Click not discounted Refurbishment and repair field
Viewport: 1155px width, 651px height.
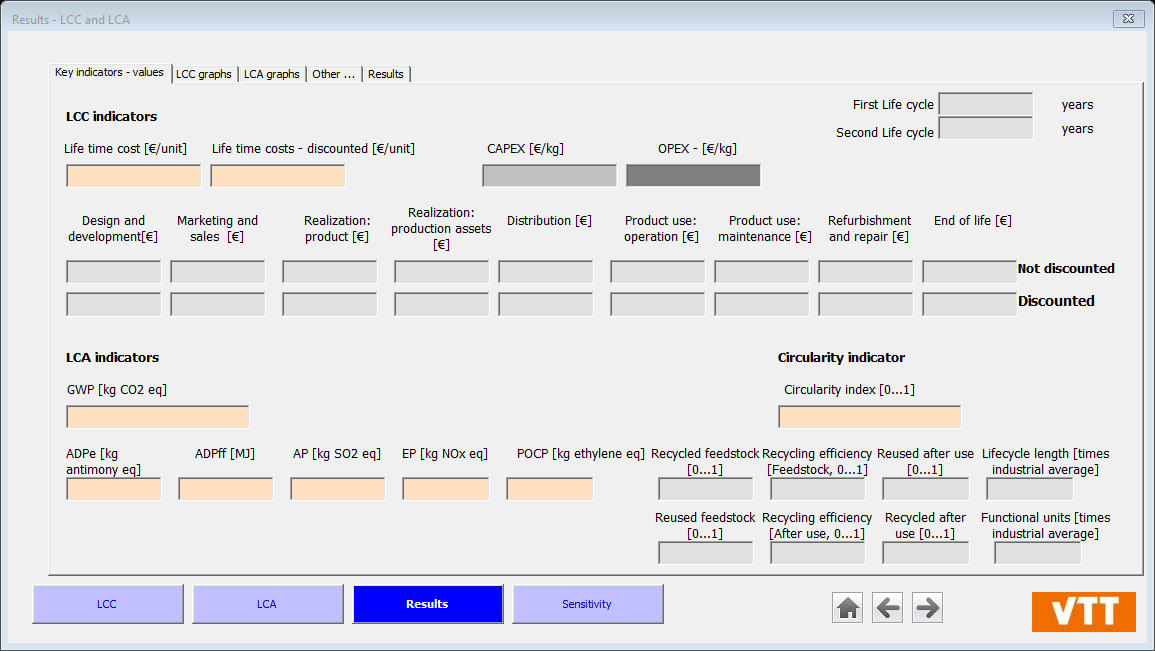tap(865, 272)
